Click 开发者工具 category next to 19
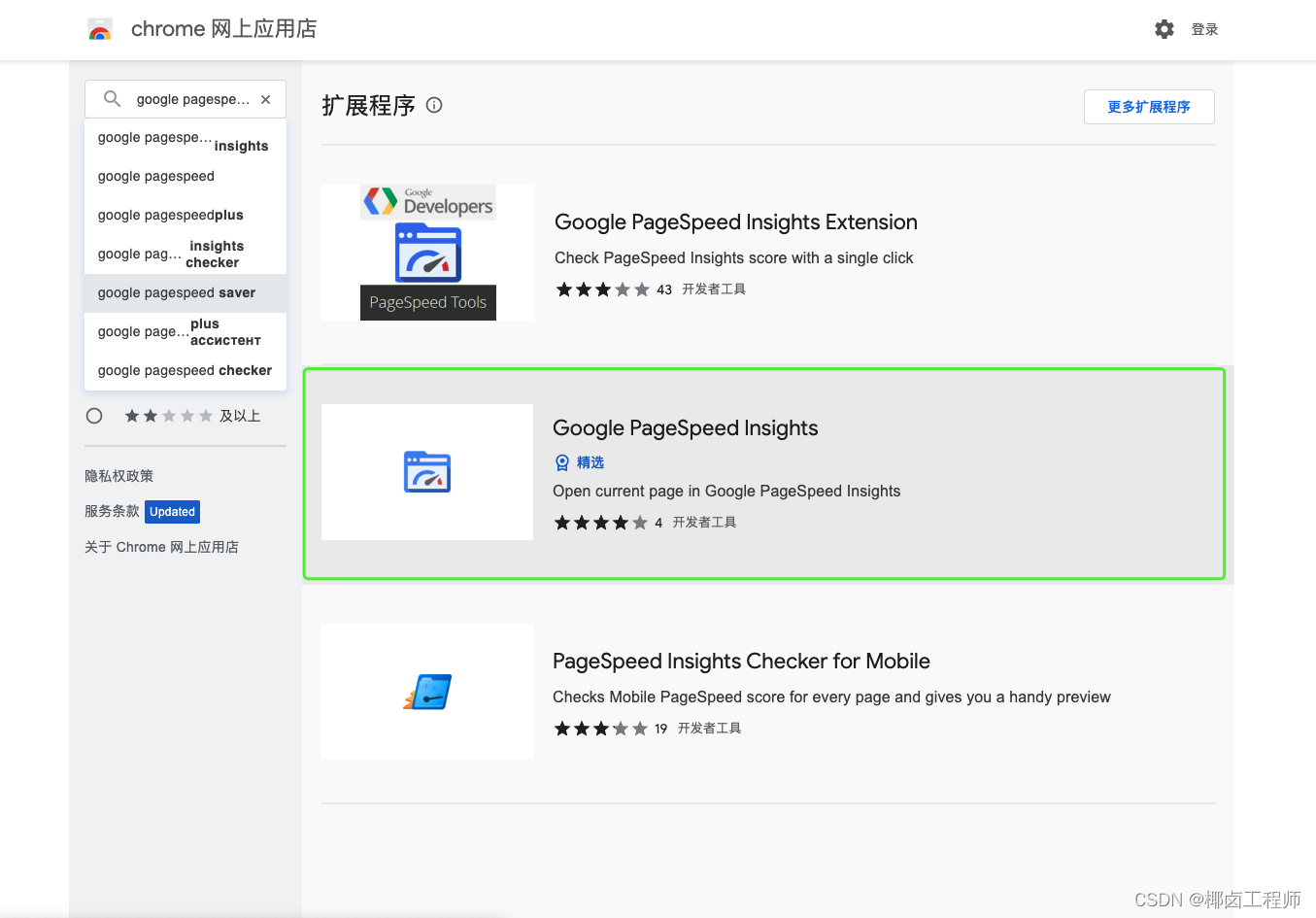Viewport: 1316px width, 918px height. click(x=709, y=729)
